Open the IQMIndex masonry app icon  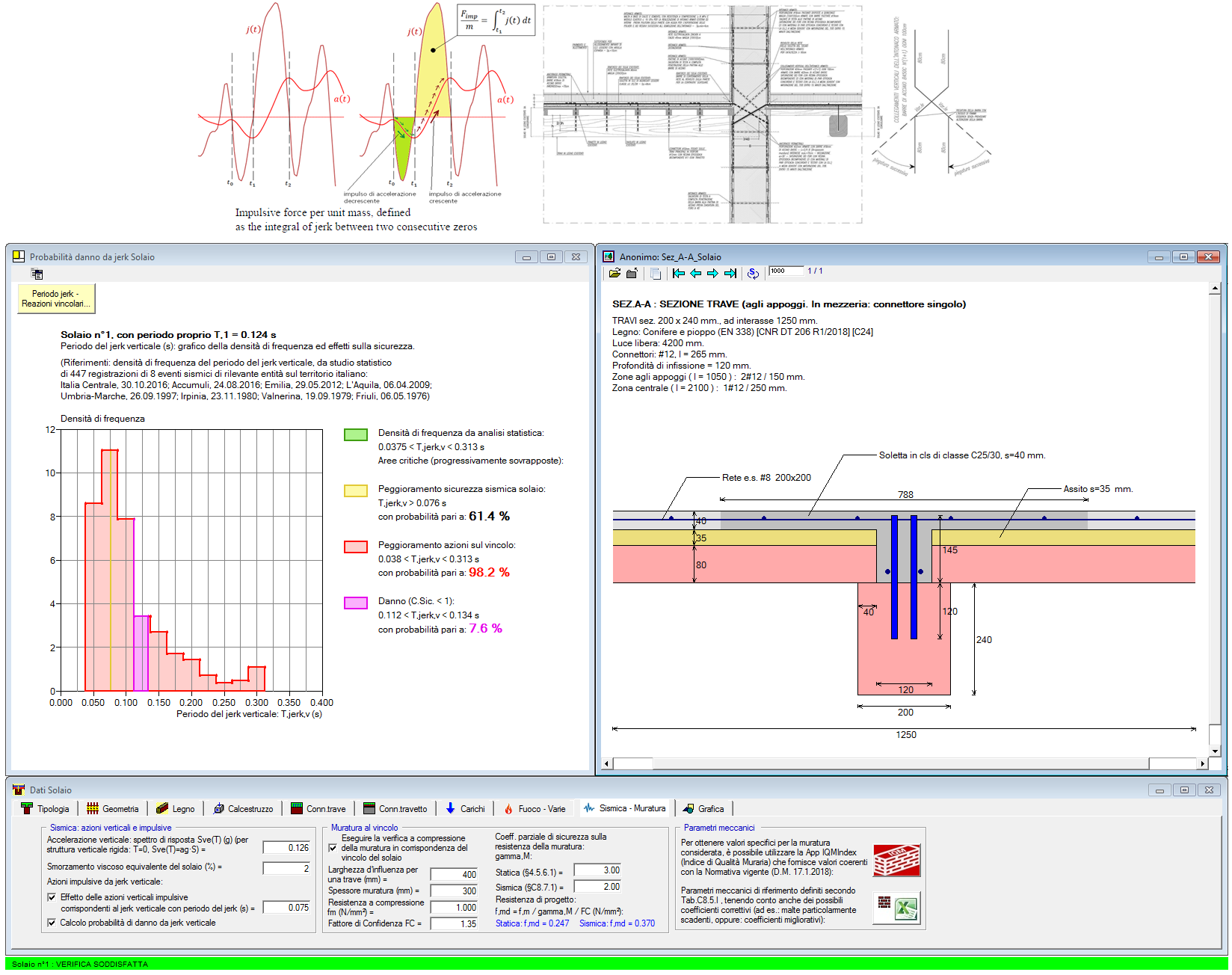(896, 860)
